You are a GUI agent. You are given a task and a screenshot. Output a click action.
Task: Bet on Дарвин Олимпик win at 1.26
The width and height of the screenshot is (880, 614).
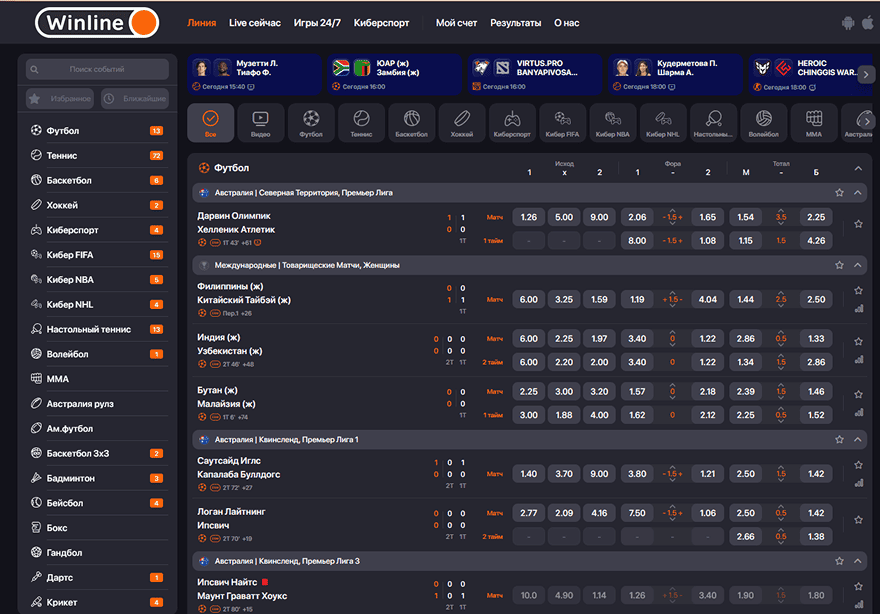pos(529,217)
